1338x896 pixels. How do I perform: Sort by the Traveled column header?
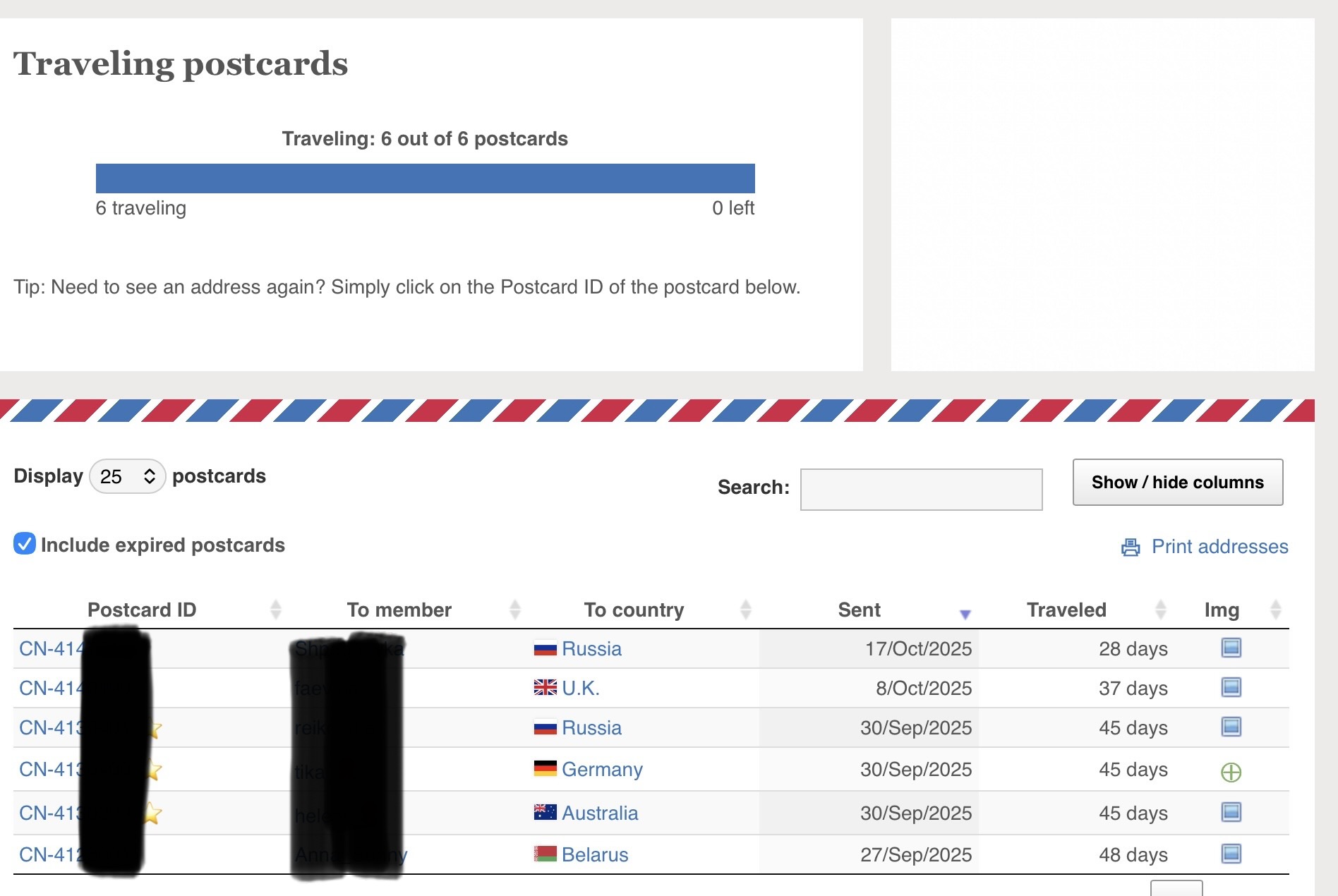1066,610
